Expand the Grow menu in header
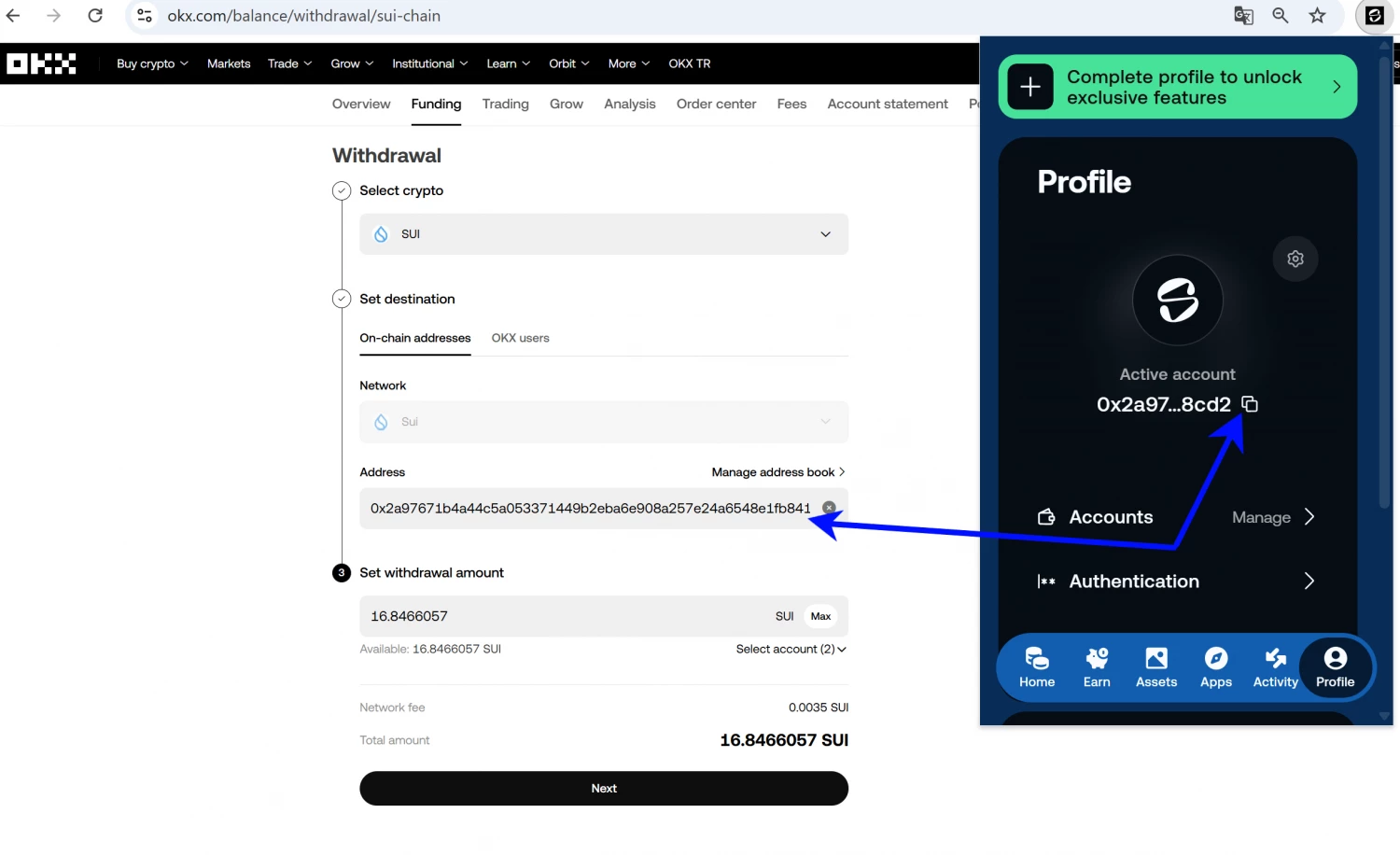Screen dimensions: 1400x855 [352, 63]
